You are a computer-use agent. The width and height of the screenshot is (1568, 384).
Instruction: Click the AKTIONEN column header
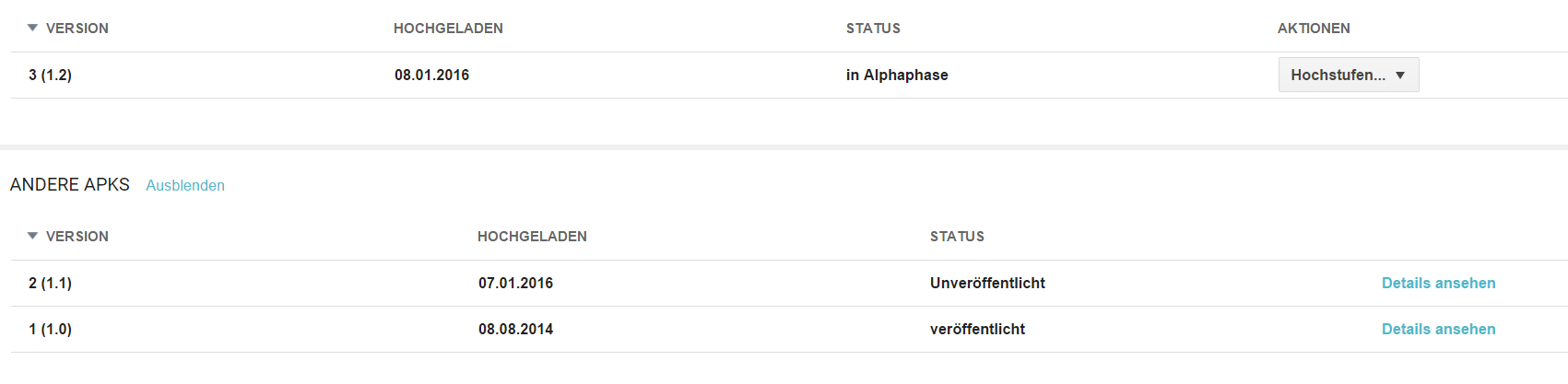(1314, 29)
